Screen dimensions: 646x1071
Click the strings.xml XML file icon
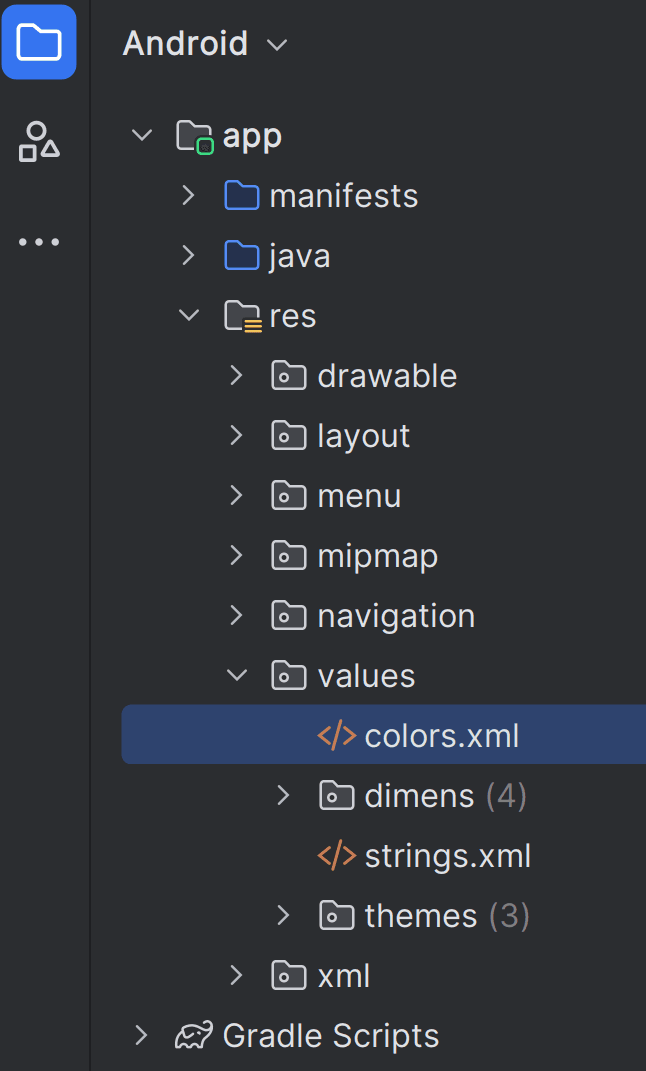coord(337,857)
